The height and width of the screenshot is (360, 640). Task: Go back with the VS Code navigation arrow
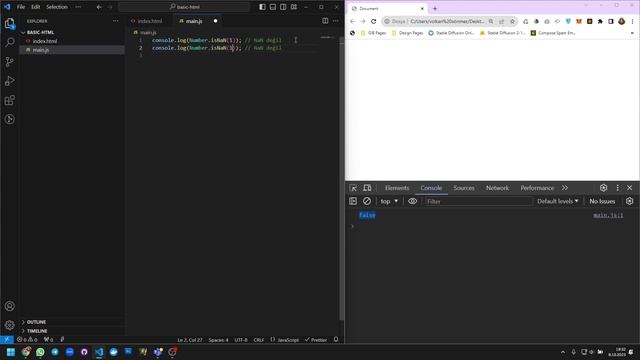99,7
